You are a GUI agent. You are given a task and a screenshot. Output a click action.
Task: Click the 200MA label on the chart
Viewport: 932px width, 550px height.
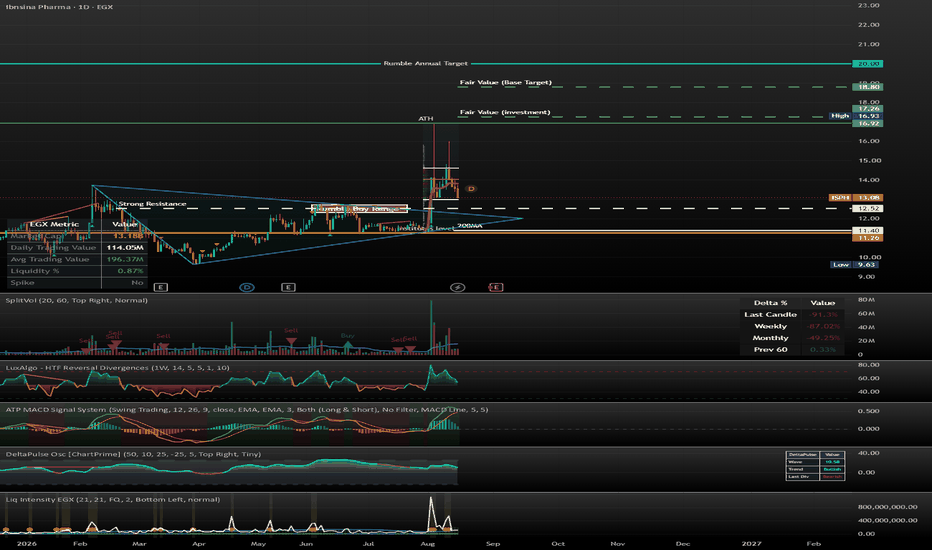(470, 226)
